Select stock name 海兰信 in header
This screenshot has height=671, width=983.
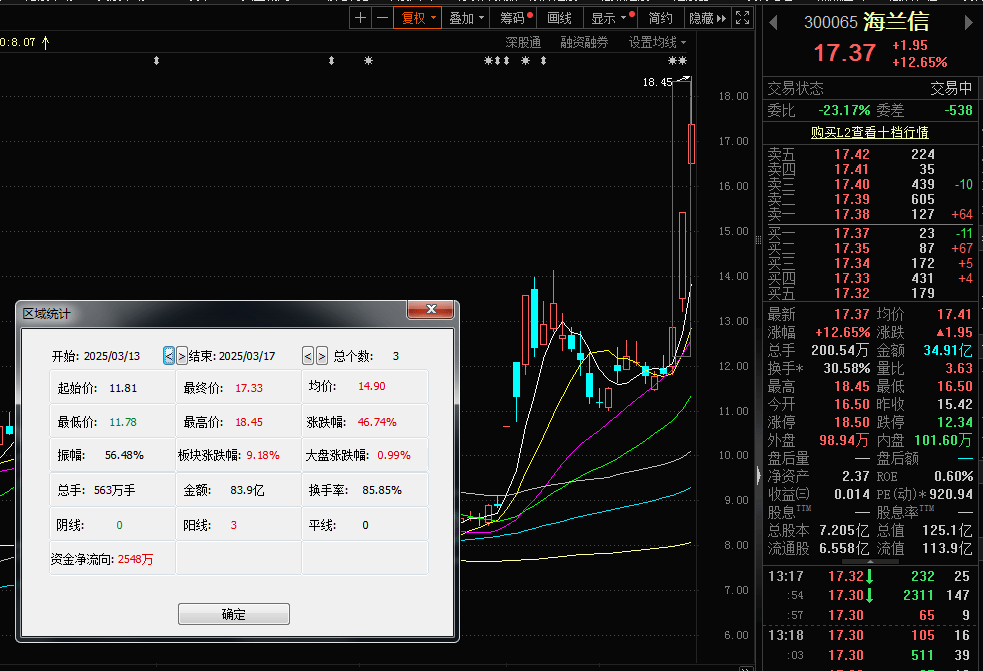[896, 22]
